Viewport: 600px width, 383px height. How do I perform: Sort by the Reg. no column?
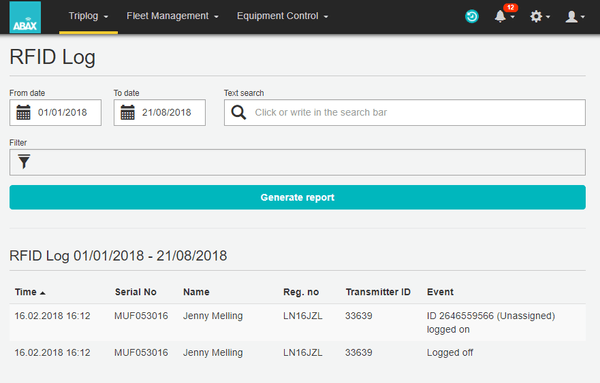[301, 292]
